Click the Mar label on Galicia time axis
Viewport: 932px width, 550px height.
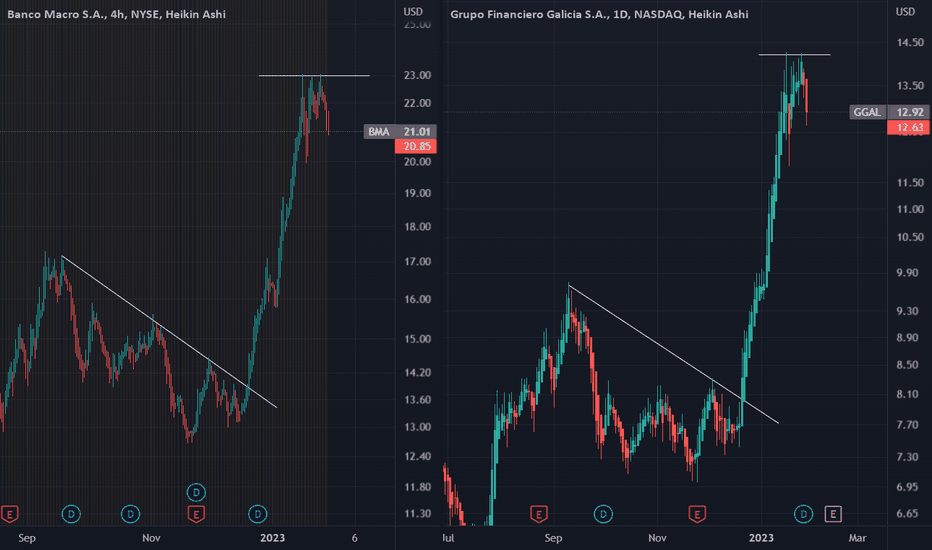(x=857, y=538)
